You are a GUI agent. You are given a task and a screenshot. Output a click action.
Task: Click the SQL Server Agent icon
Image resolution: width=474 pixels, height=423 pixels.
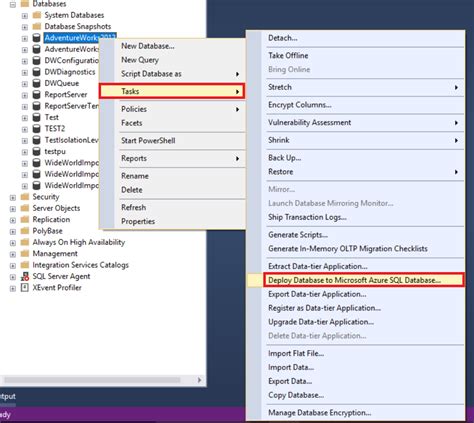tap(25, 276)
